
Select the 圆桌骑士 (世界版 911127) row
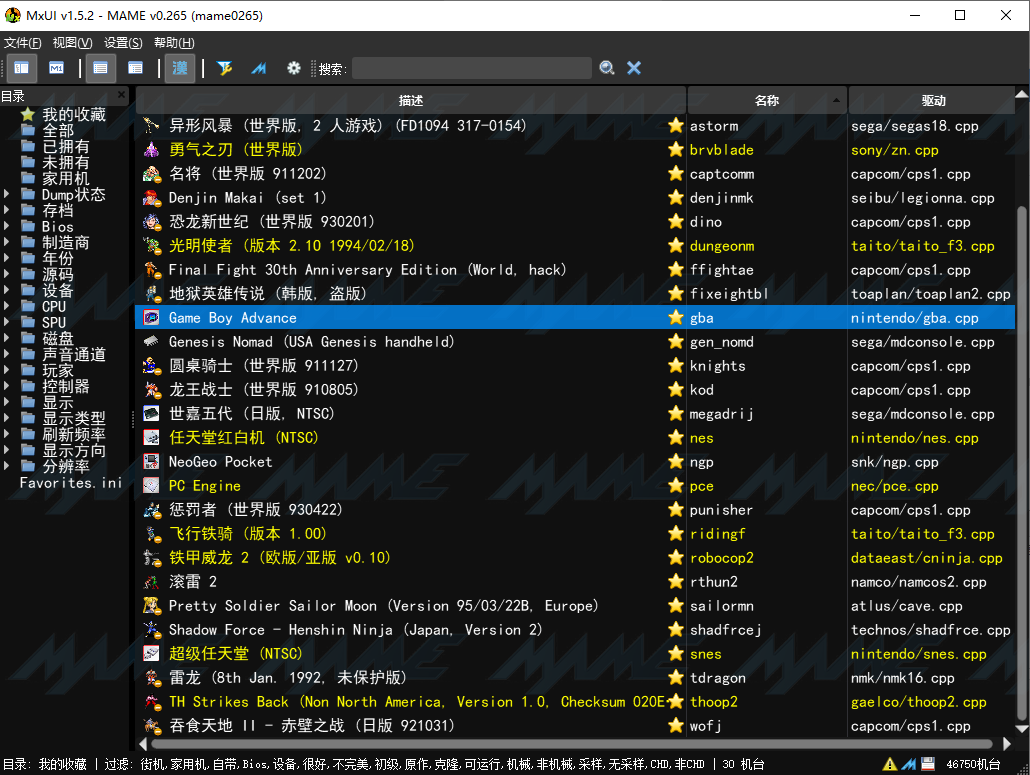tap(575, 366)
